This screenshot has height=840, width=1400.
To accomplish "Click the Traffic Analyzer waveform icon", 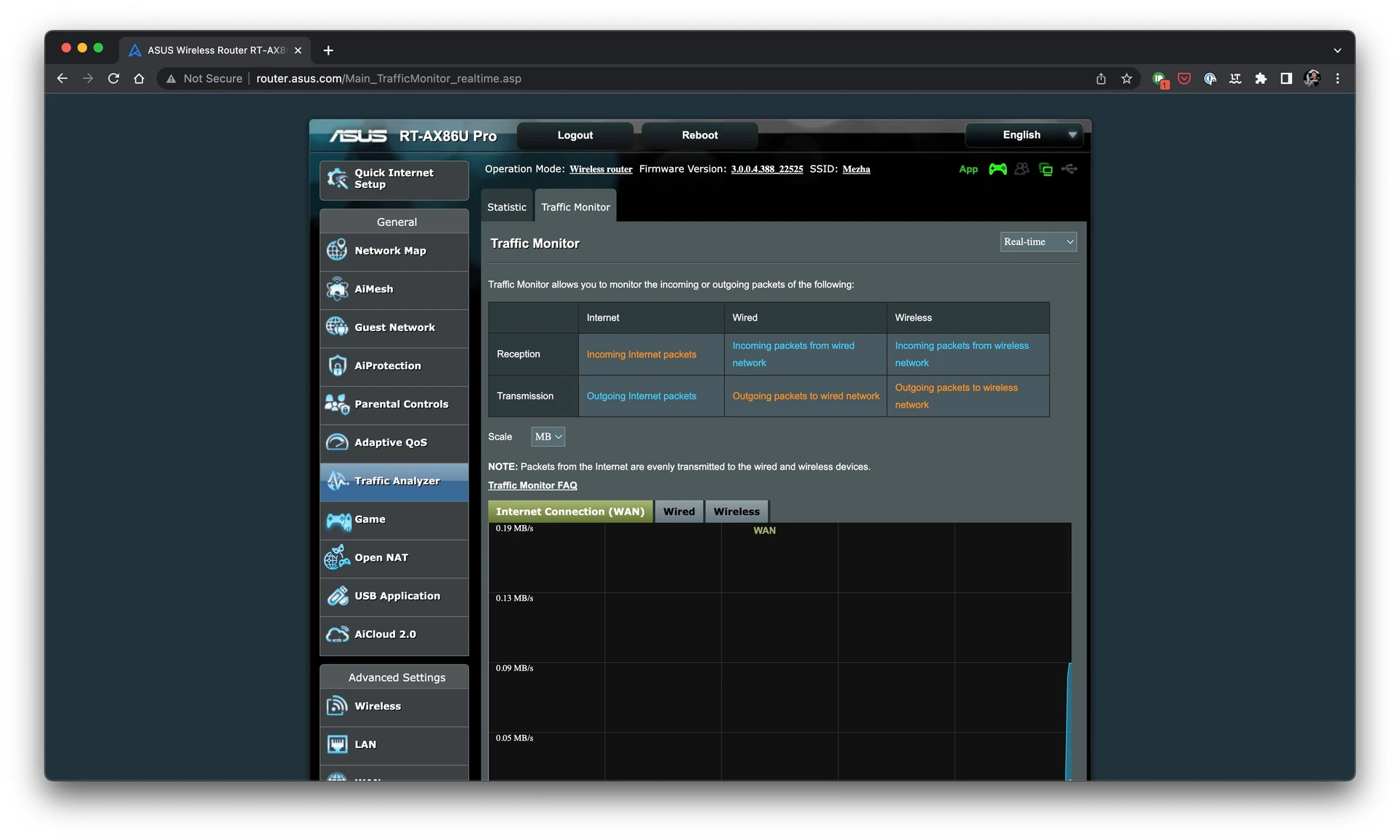I will (337, 481).
